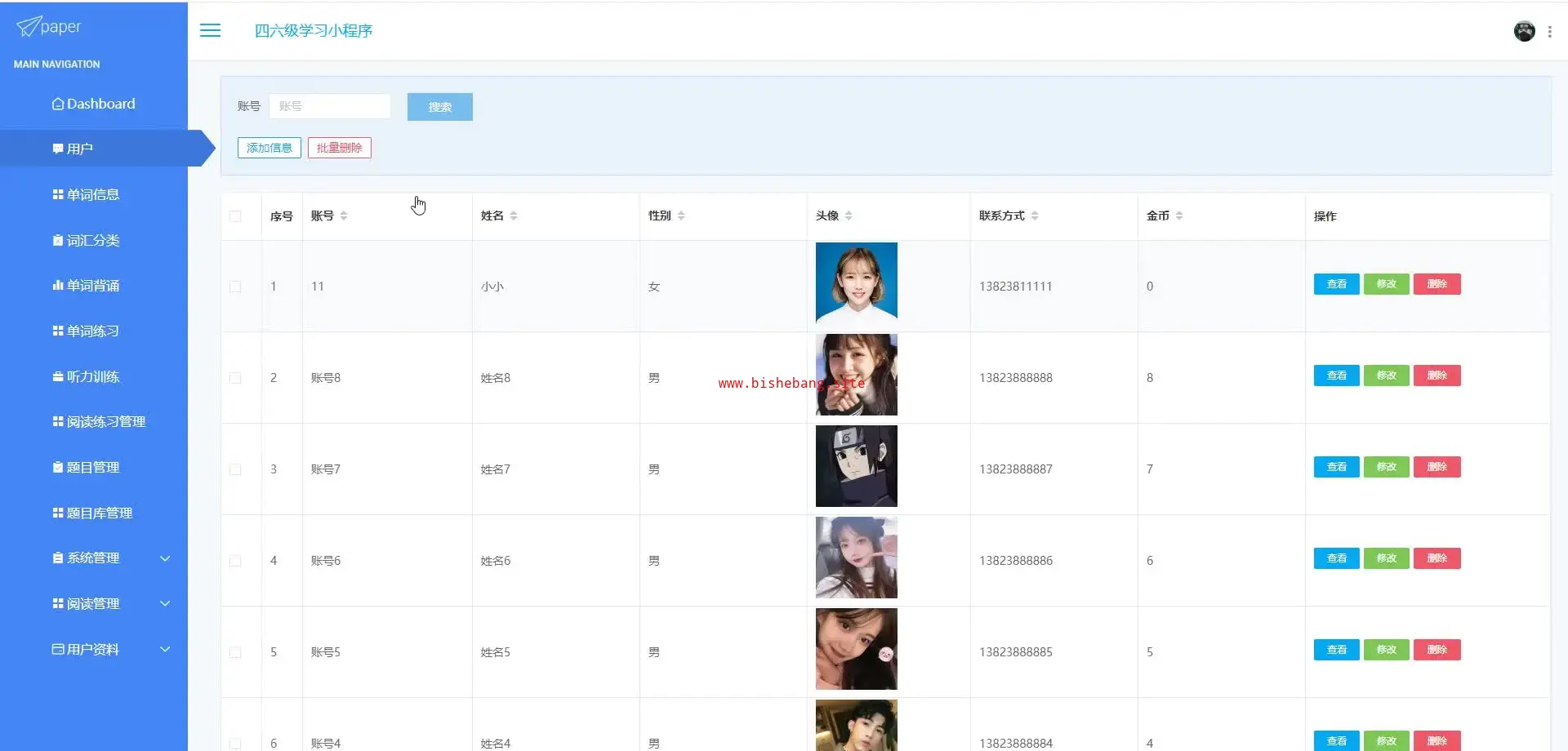This screenshot has height=751, width=1568.
Task: Click the Dashboard home icon
Action: [x=58, y=104]
